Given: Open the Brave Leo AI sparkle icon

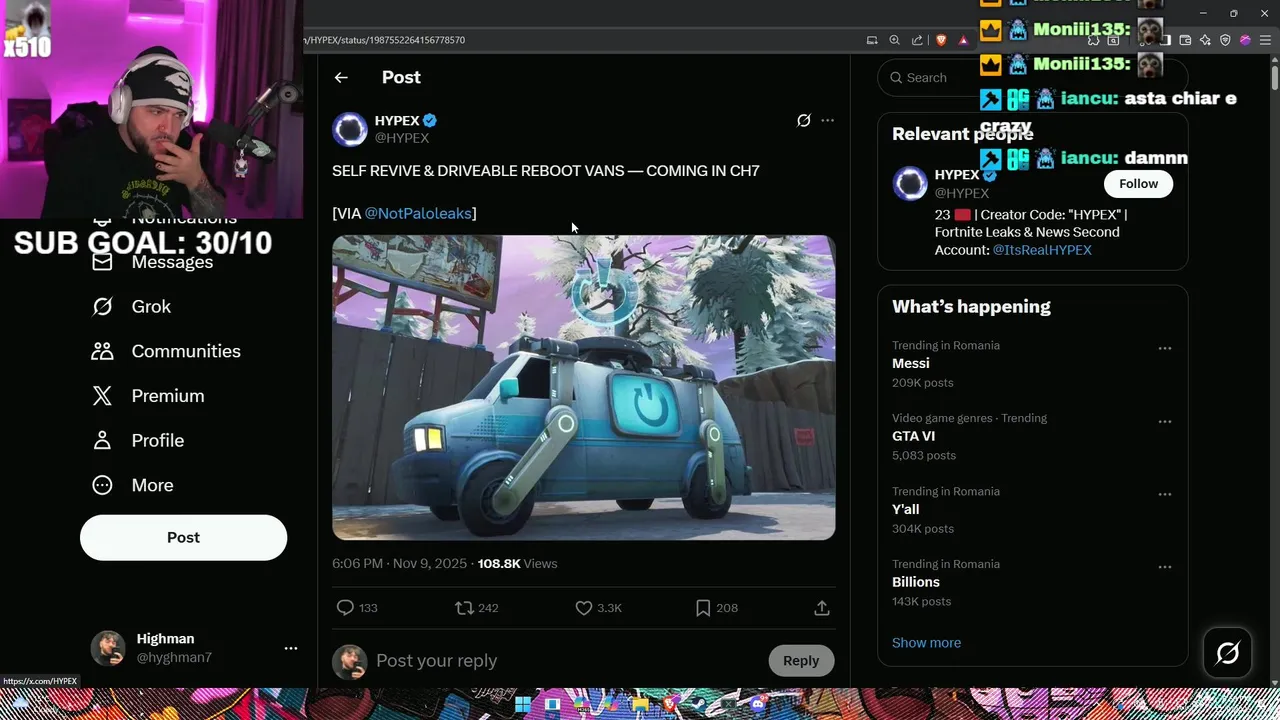Looking at the screenshot, I should pos(1205,40).
